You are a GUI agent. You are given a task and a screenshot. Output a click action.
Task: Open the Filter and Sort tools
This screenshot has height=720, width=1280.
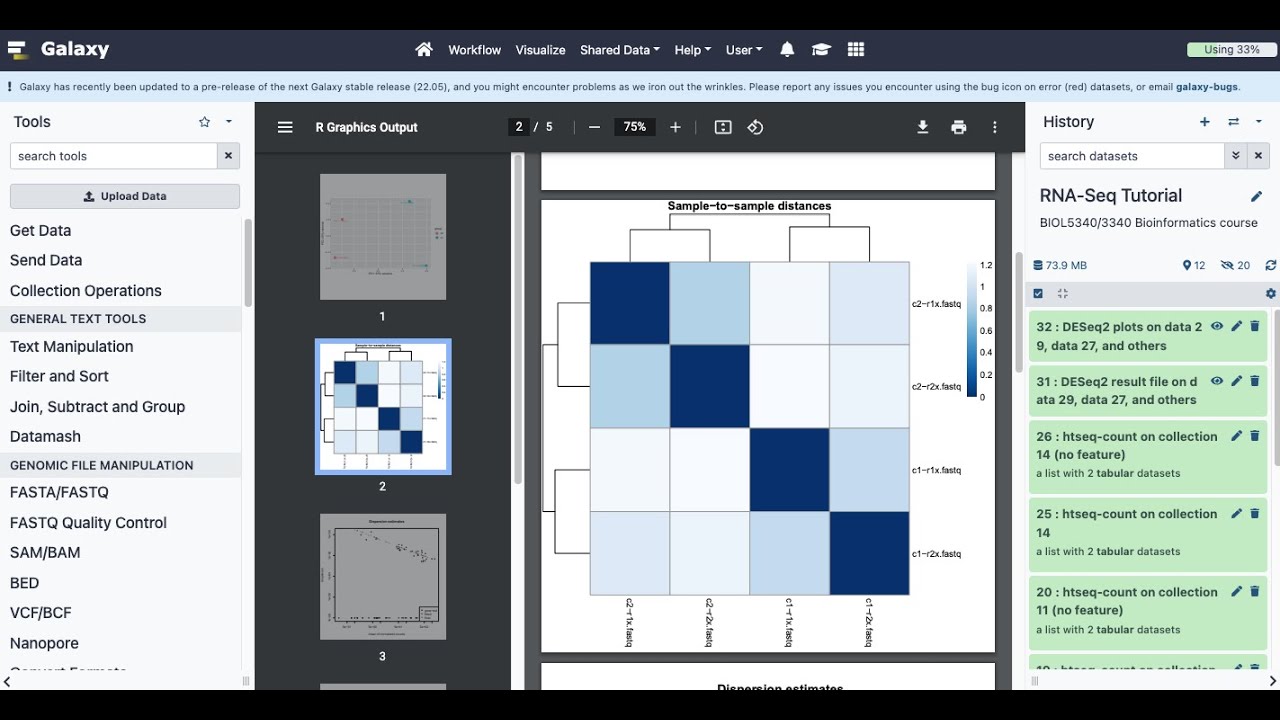coord(59,376)
